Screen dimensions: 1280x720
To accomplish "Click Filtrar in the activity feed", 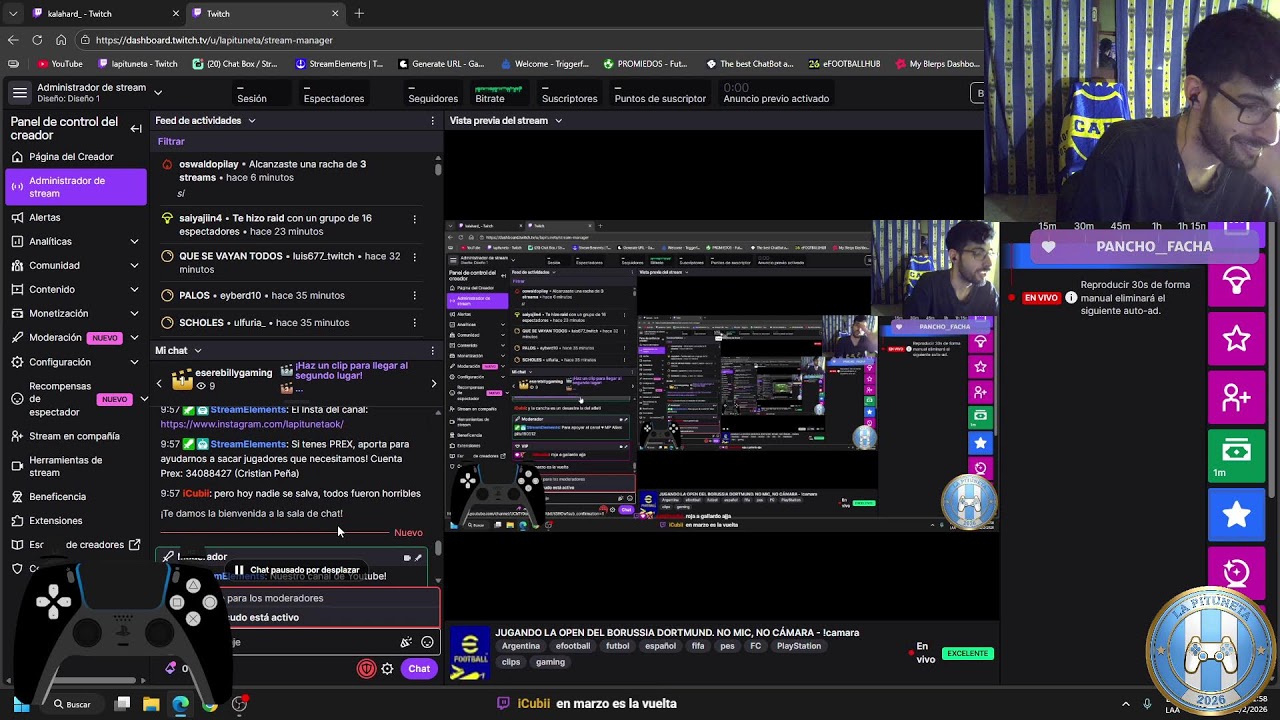I will (171, 142).
